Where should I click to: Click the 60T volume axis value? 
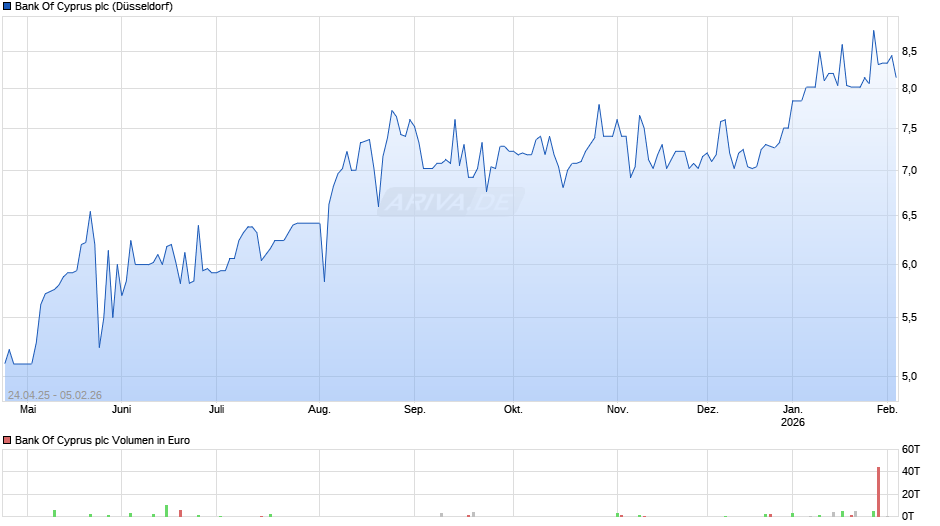[911, 449]
